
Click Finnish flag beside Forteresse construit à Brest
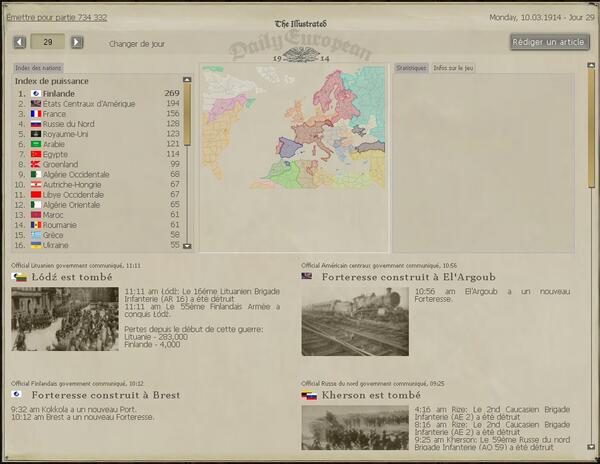point(16,394)
